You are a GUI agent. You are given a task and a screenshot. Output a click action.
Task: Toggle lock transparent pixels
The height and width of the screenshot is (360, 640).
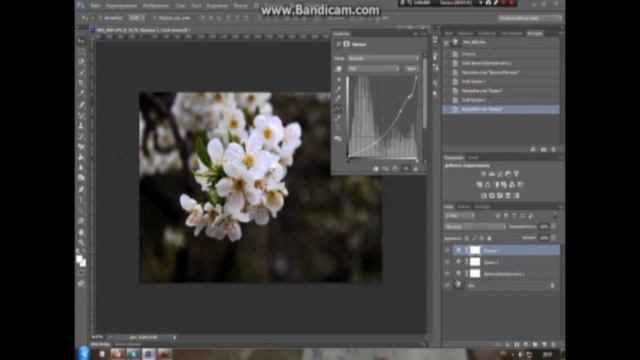point(467,238)
